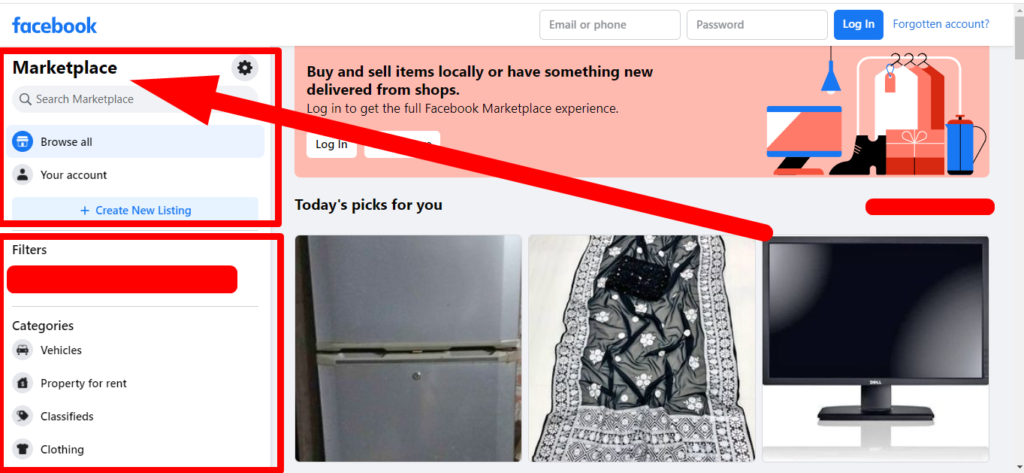Focus the Email or phone field

610,25
